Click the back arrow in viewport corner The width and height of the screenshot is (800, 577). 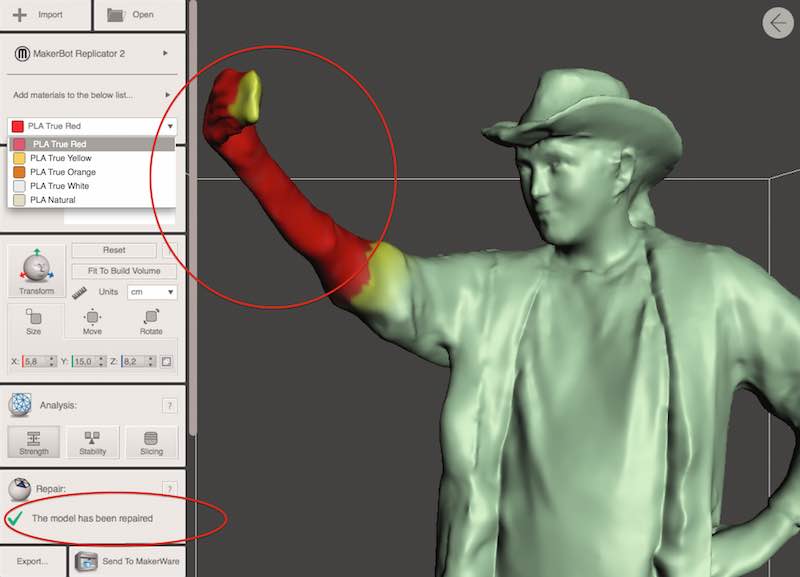click(777, 23)
